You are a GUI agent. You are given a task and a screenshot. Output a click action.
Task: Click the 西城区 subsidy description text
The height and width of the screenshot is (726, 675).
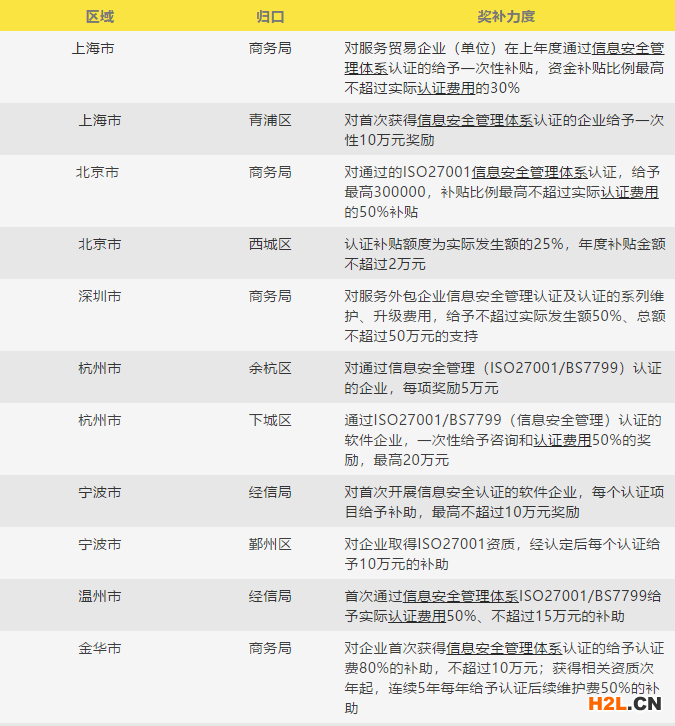504,254
